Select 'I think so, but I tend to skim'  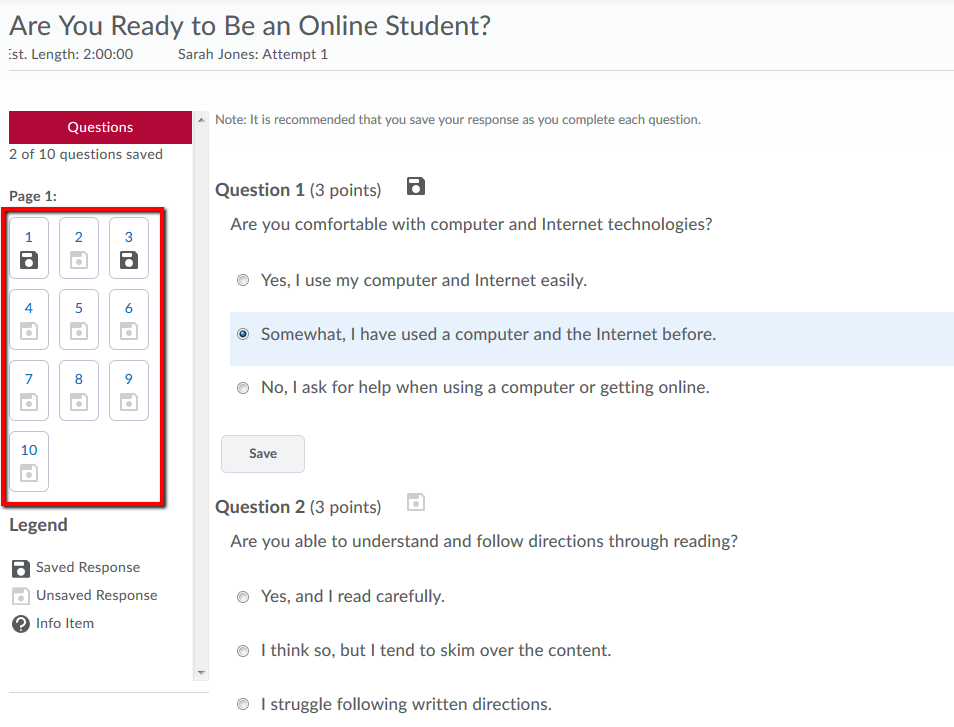point(243,651)
